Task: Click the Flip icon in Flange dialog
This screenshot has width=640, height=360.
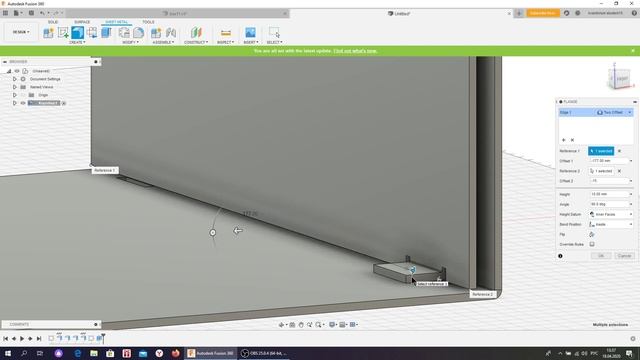Action: click(x=592, y=234)
